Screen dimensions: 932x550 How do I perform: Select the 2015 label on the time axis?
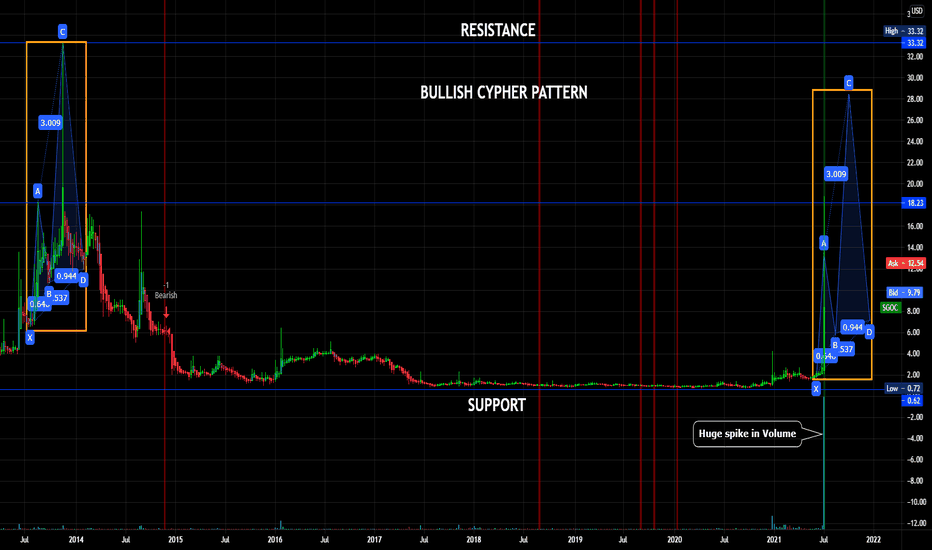click(x=175, y=540)
